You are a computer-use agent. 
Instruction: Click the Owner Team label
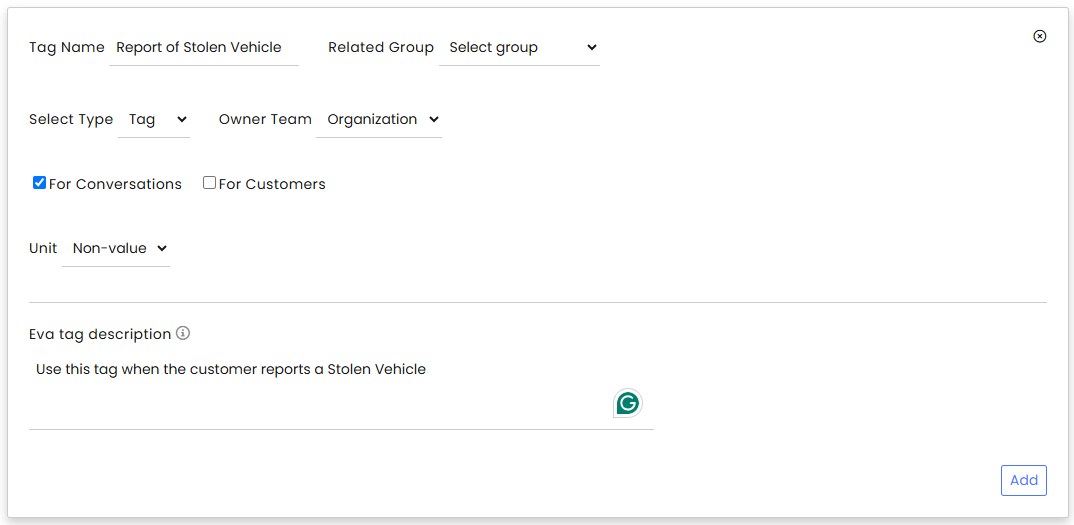point(265,119)
